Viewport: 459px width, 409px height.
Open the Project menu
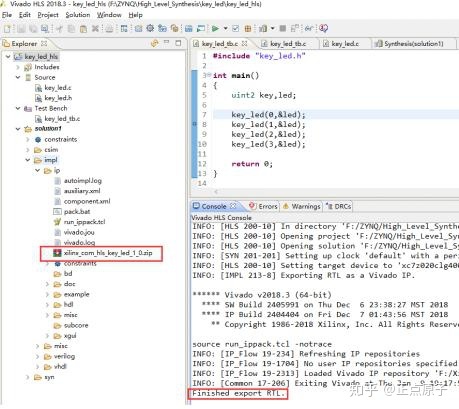point(48,15)
